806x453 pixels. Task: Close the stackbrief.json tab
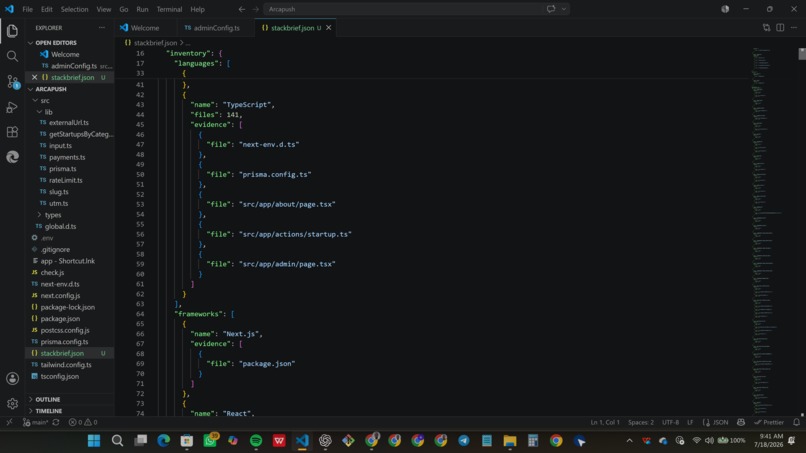328,28
